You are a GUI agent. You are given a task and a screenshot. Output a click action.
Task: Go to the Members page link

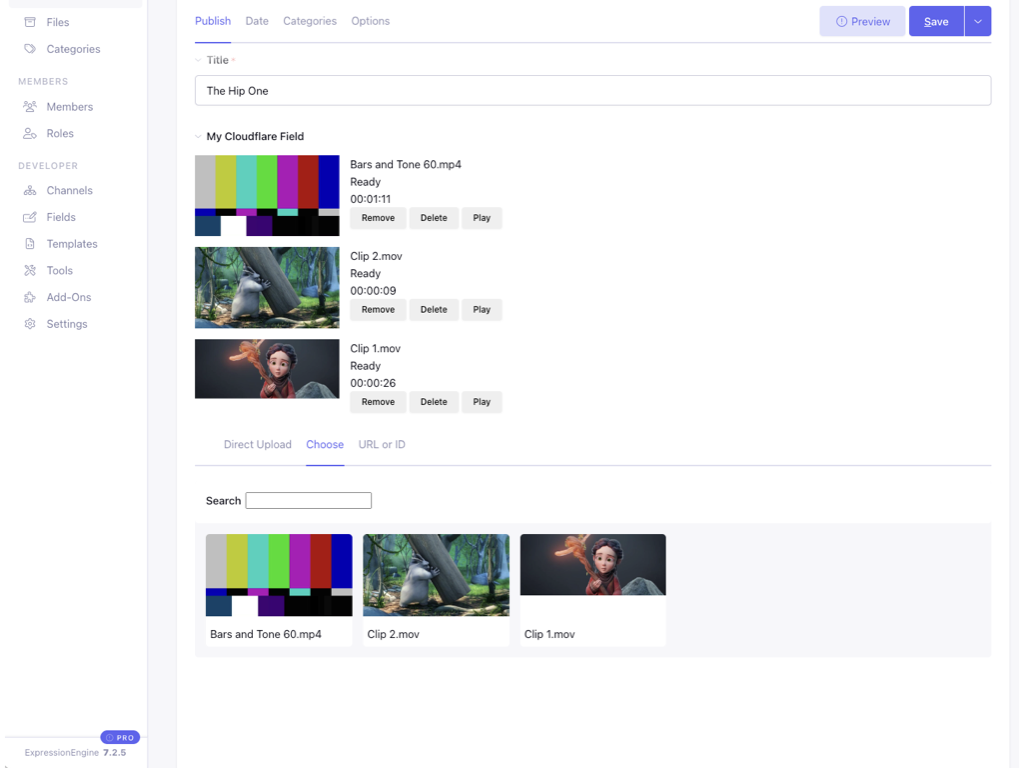(x=69, y=106)
